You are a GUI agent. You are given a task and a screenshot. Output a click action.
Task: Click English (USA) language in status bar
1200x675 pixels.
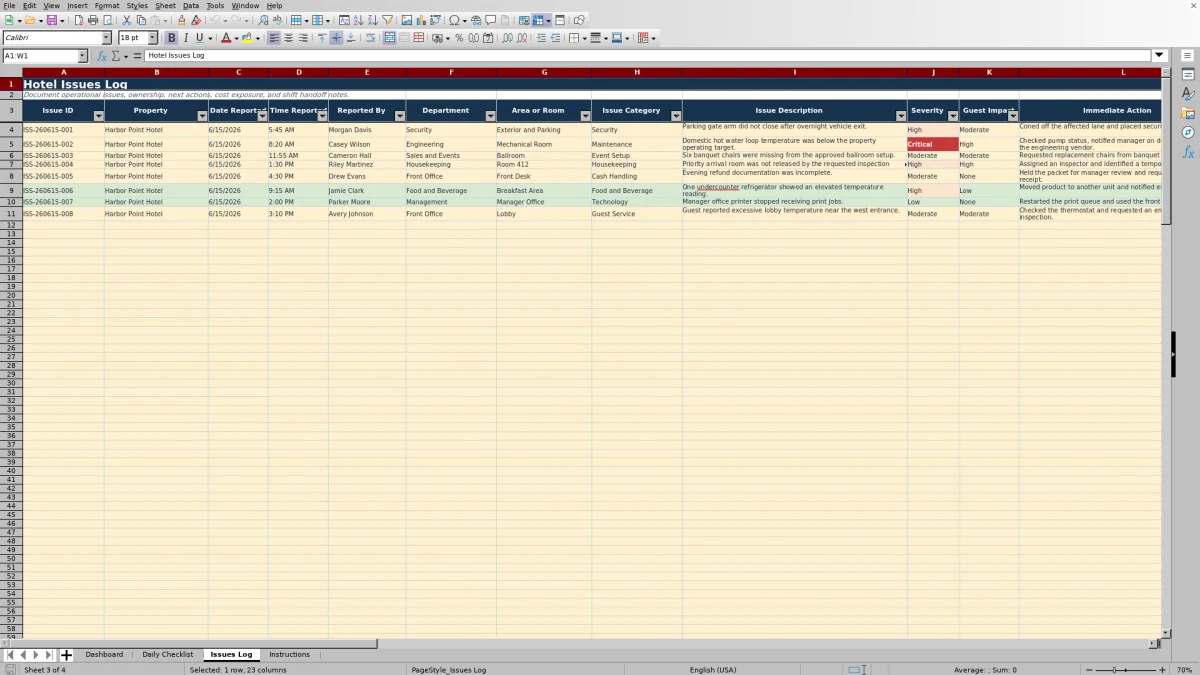[713, 669]
